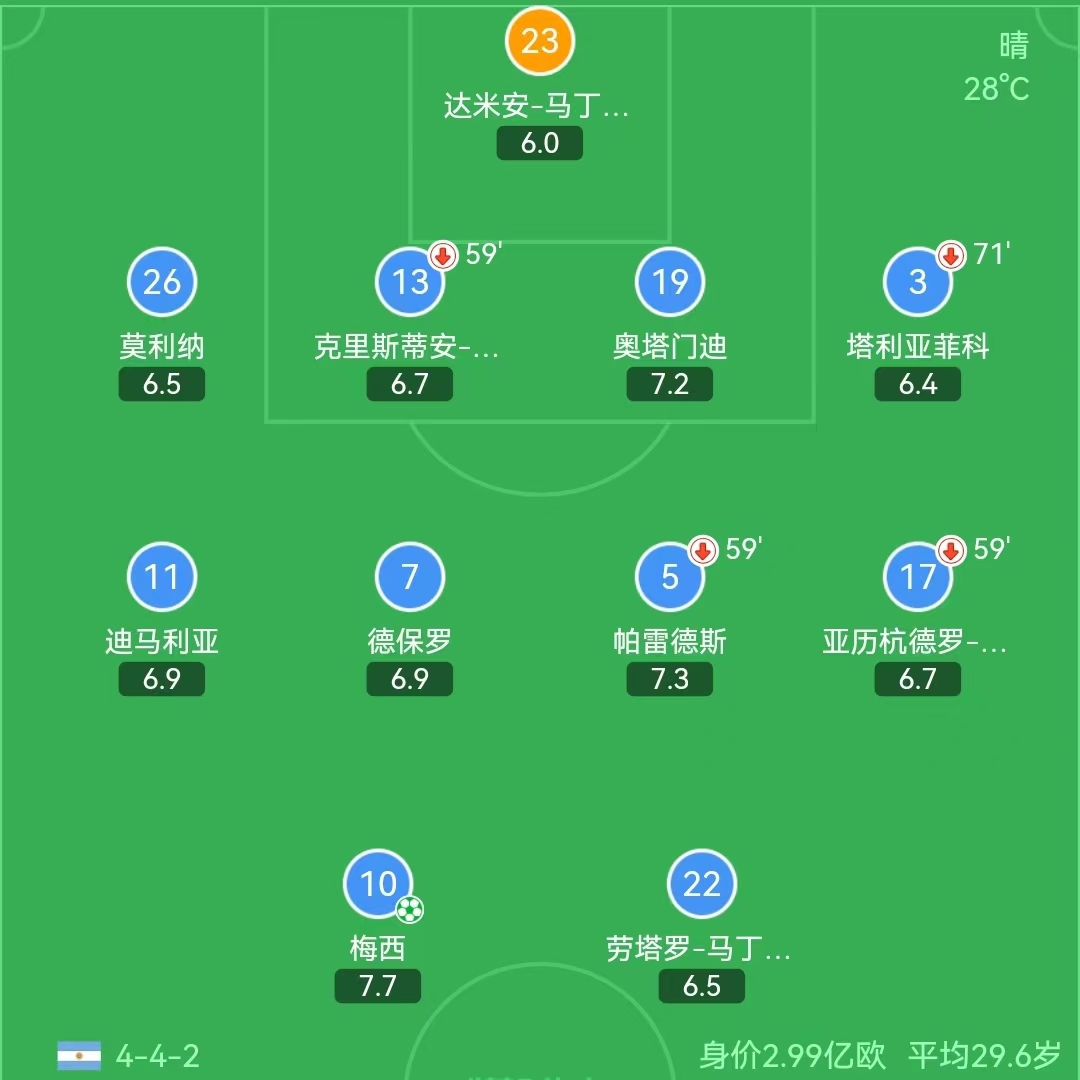
Task: Click Paredes' 7.3 rating badge
Action: (x=670, y=680)
